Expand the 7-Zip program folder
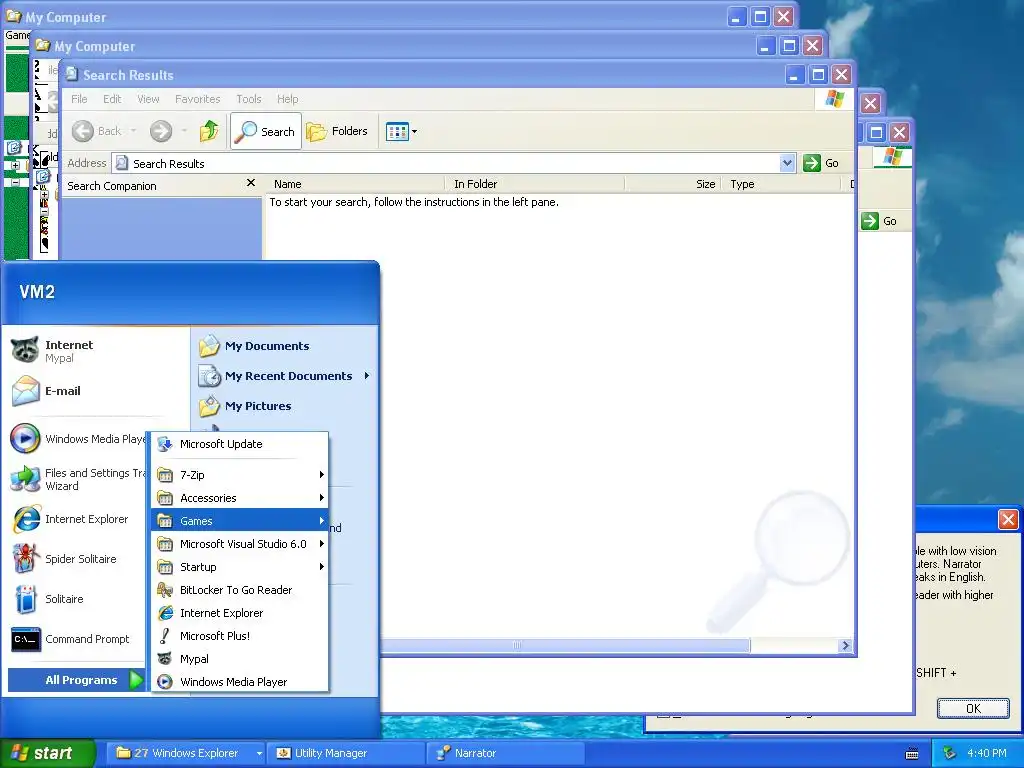 tap(240, 475)
